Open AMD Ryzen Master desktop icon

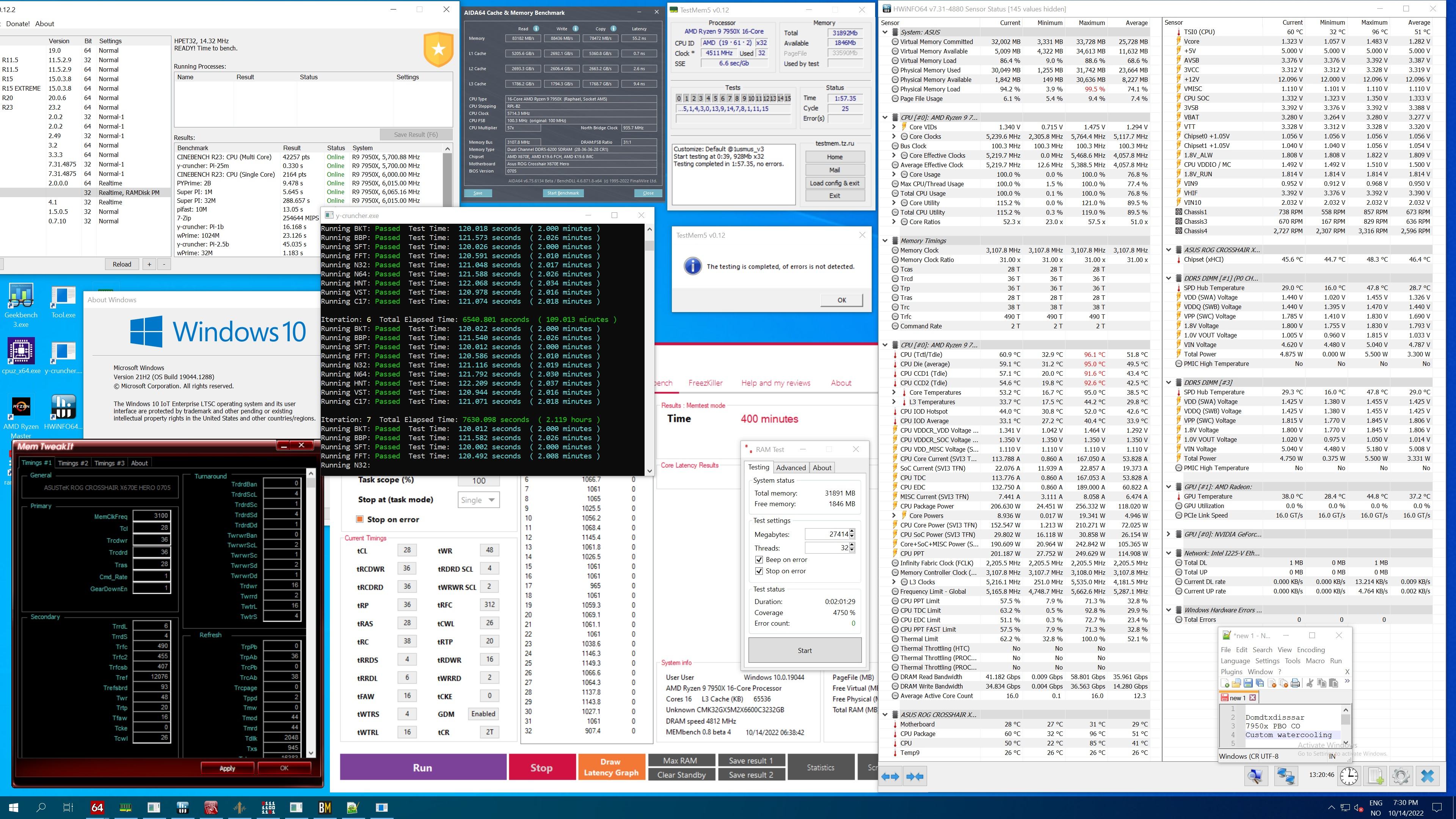21,417
